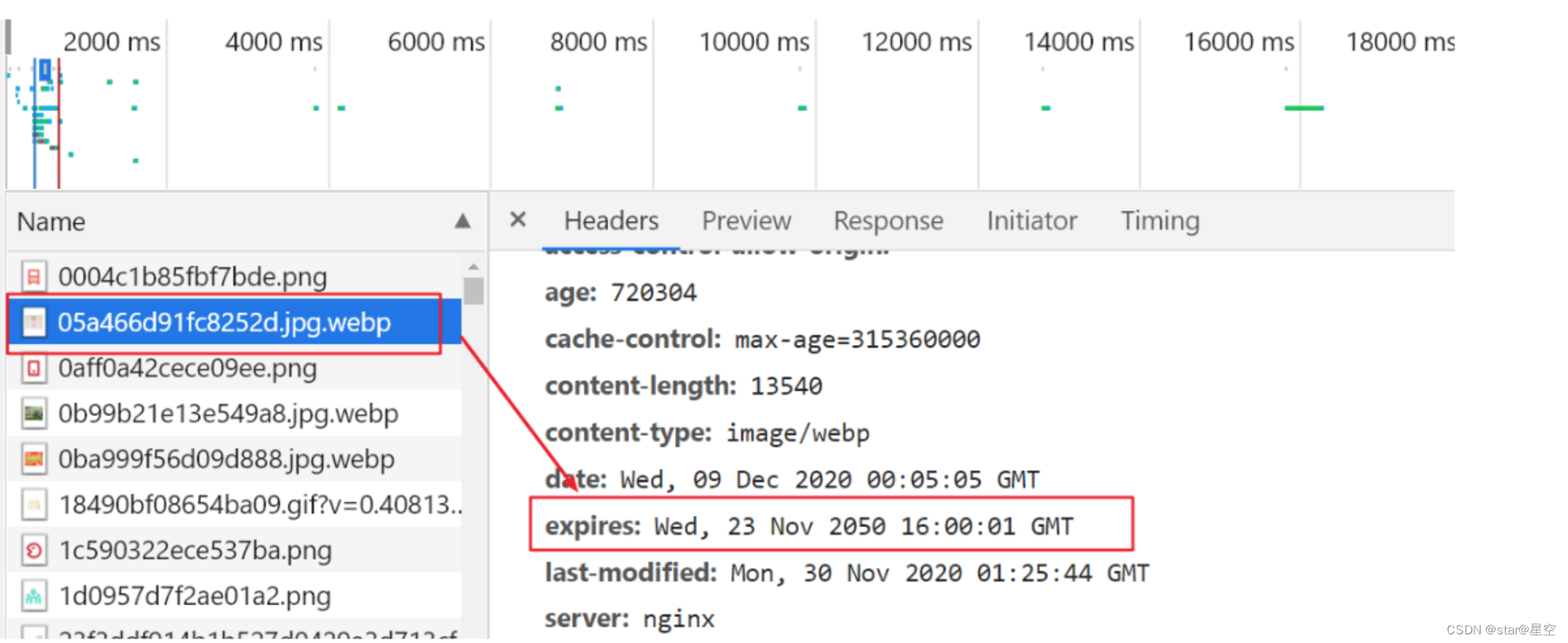Open the Response tab
Viewport: 1568px width, 643px height.
(x=888, y=221)
